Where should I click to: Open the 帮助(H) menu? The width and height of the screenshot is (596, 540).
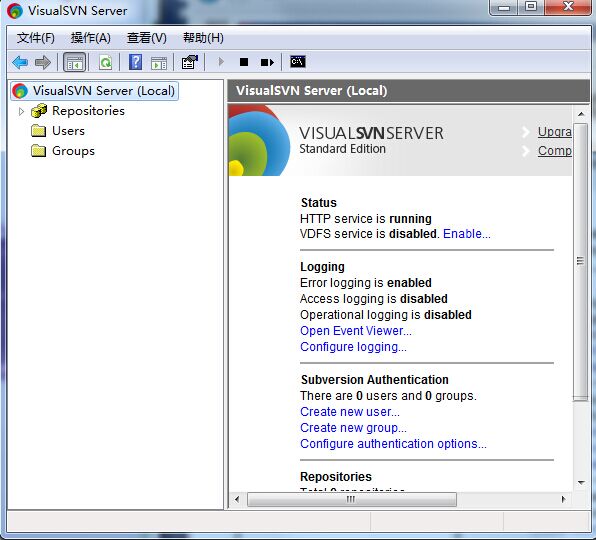203,38
